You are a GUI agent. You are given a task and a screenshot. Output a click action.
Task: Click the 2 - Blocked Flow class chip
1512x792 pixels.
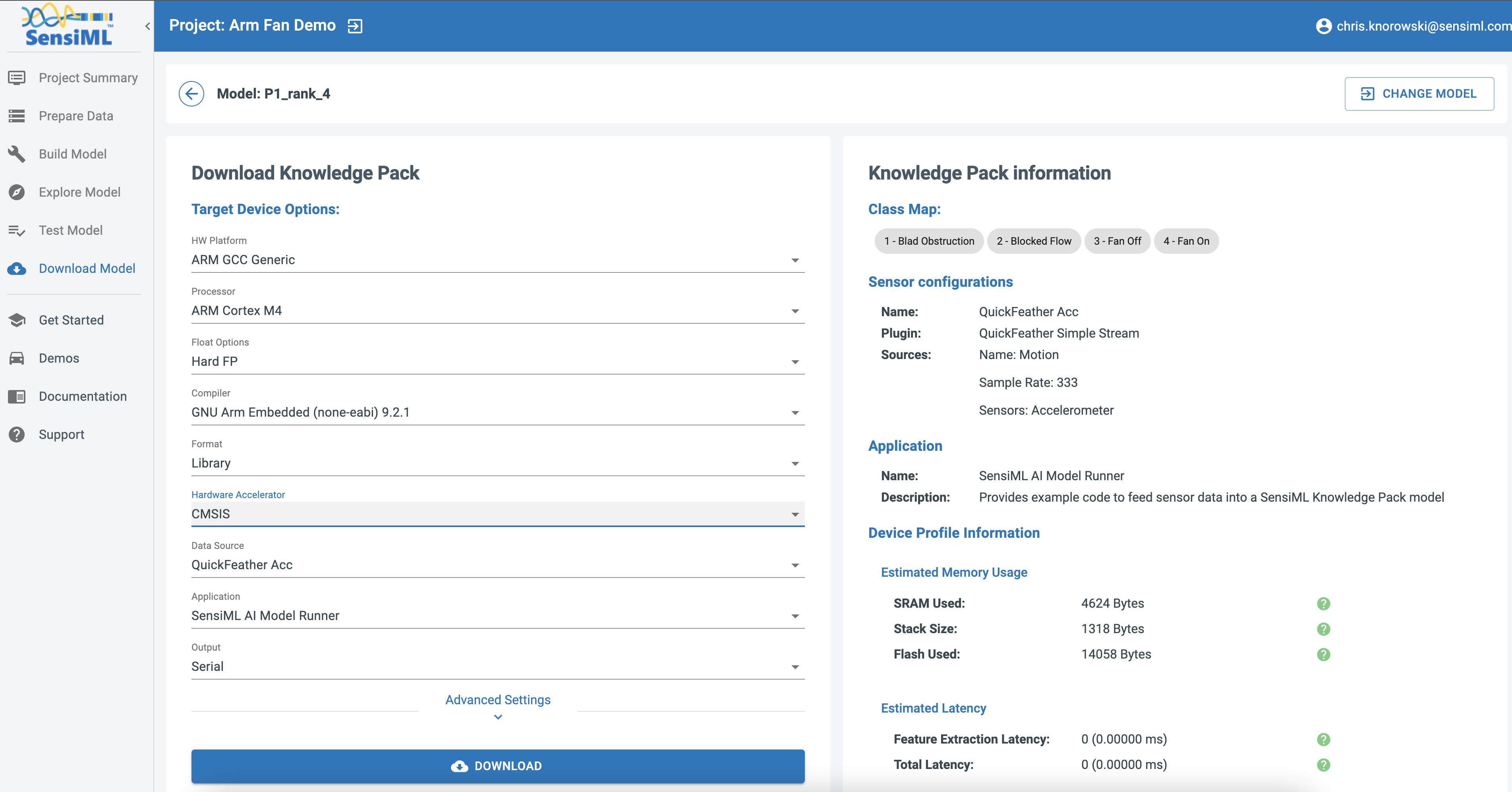pos(1034,241)
